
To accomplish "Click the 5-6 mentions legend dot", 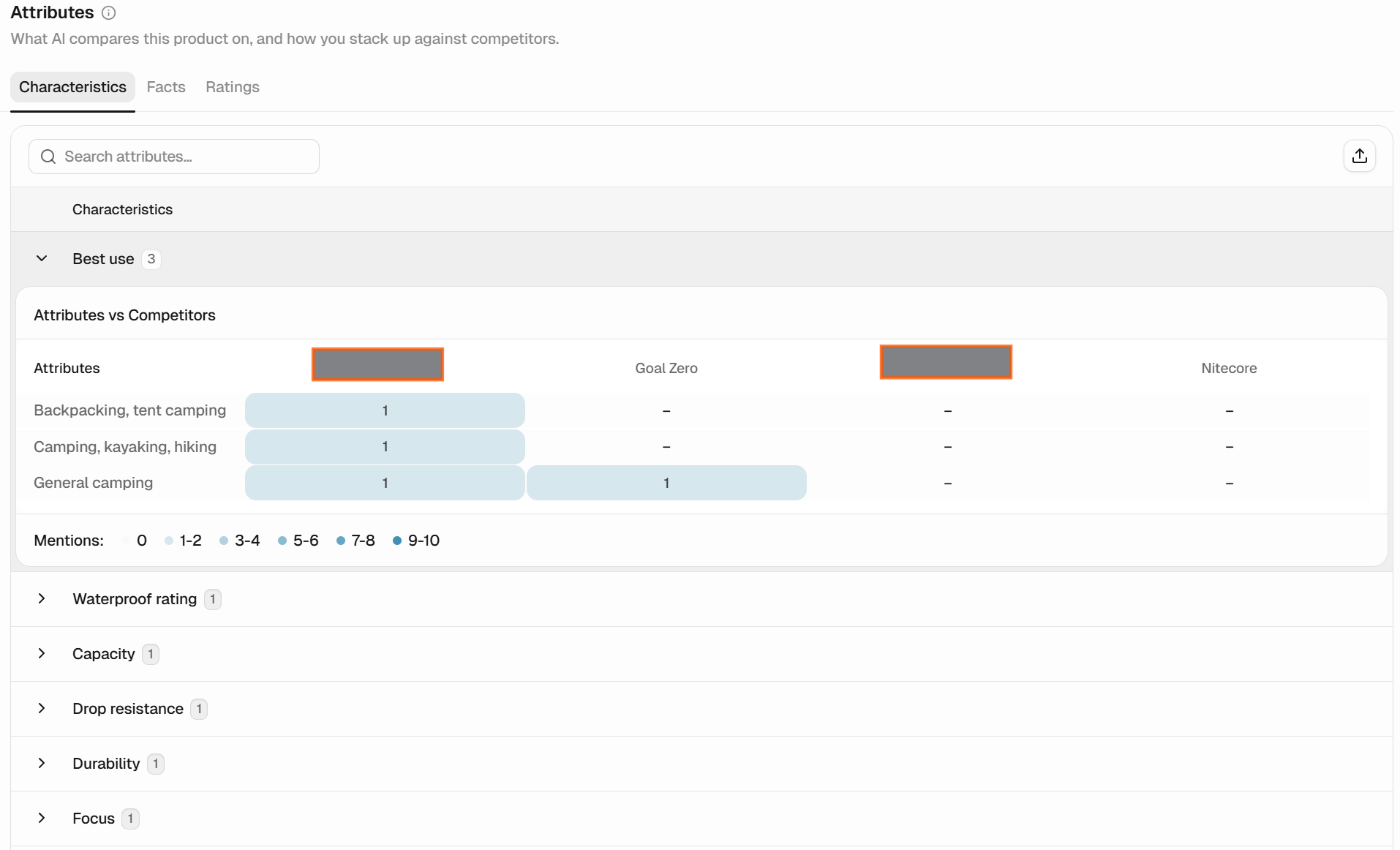I will (282, 541).
